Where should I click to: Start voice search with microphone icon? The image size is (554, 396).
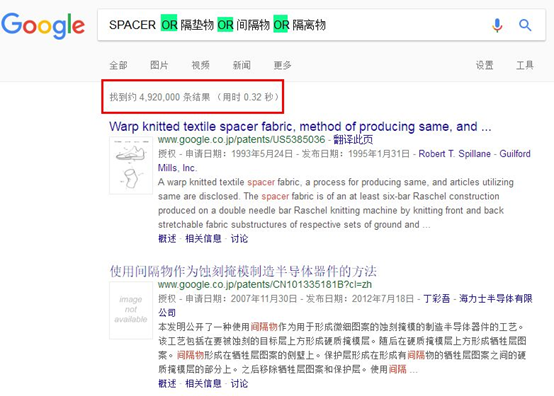click(497, 25)
